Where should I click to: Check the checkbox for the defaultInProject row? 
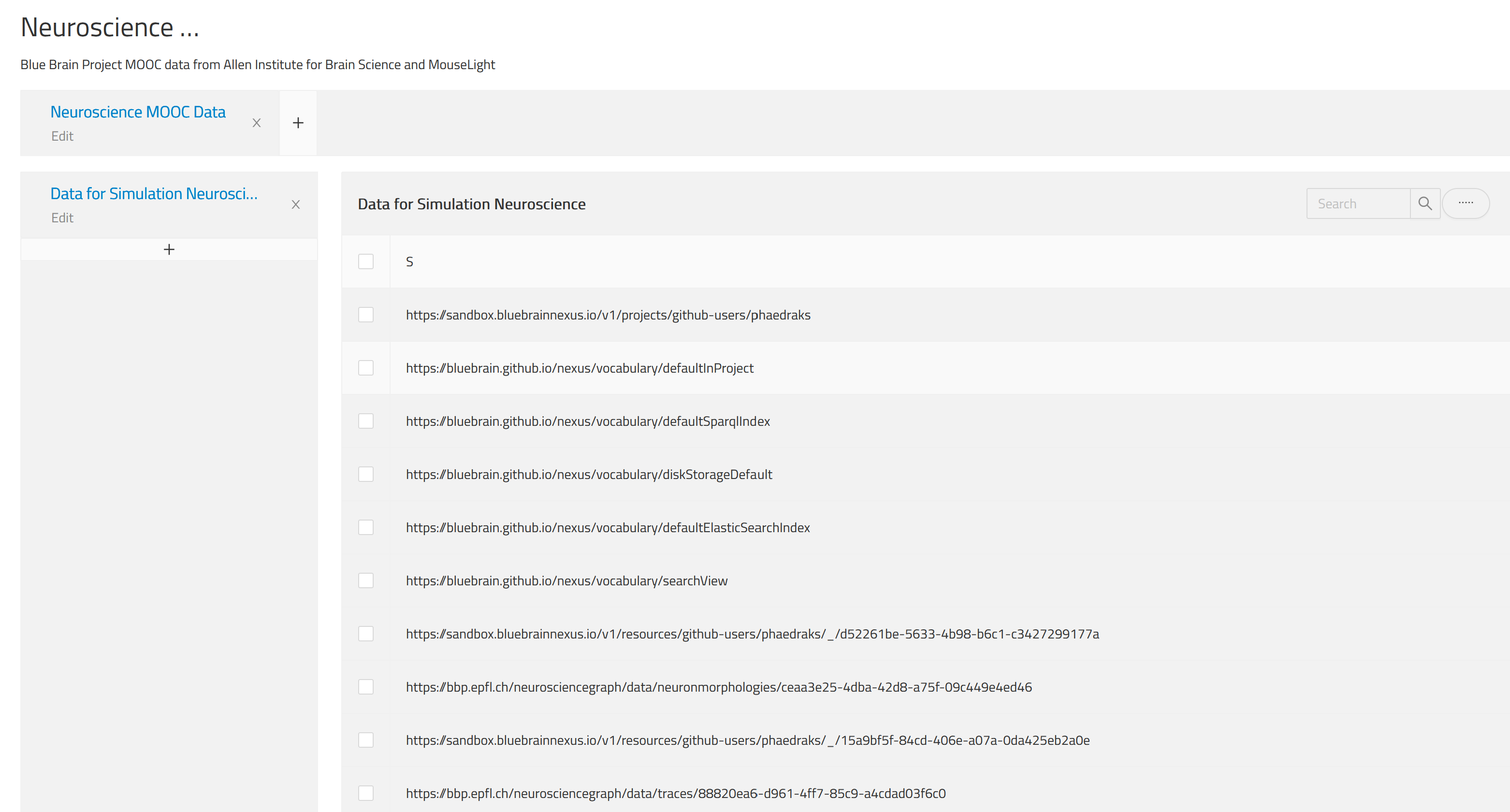366,368
